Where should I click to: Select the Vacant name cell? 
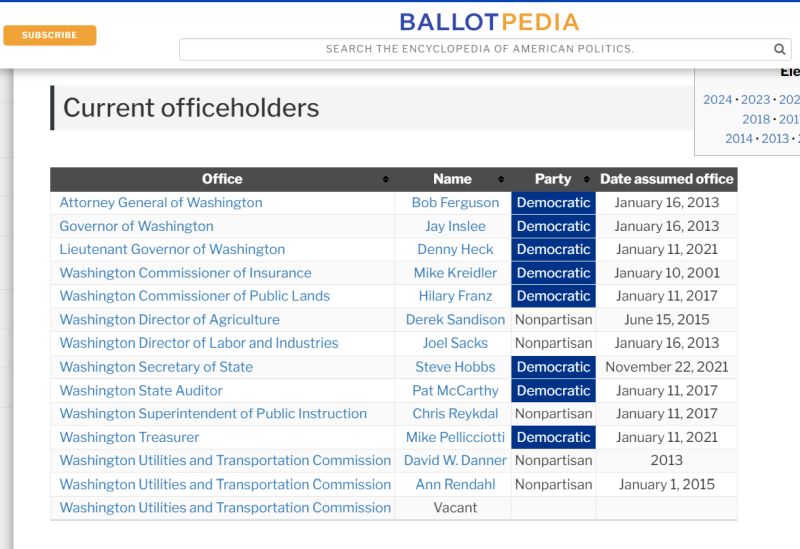455,508
